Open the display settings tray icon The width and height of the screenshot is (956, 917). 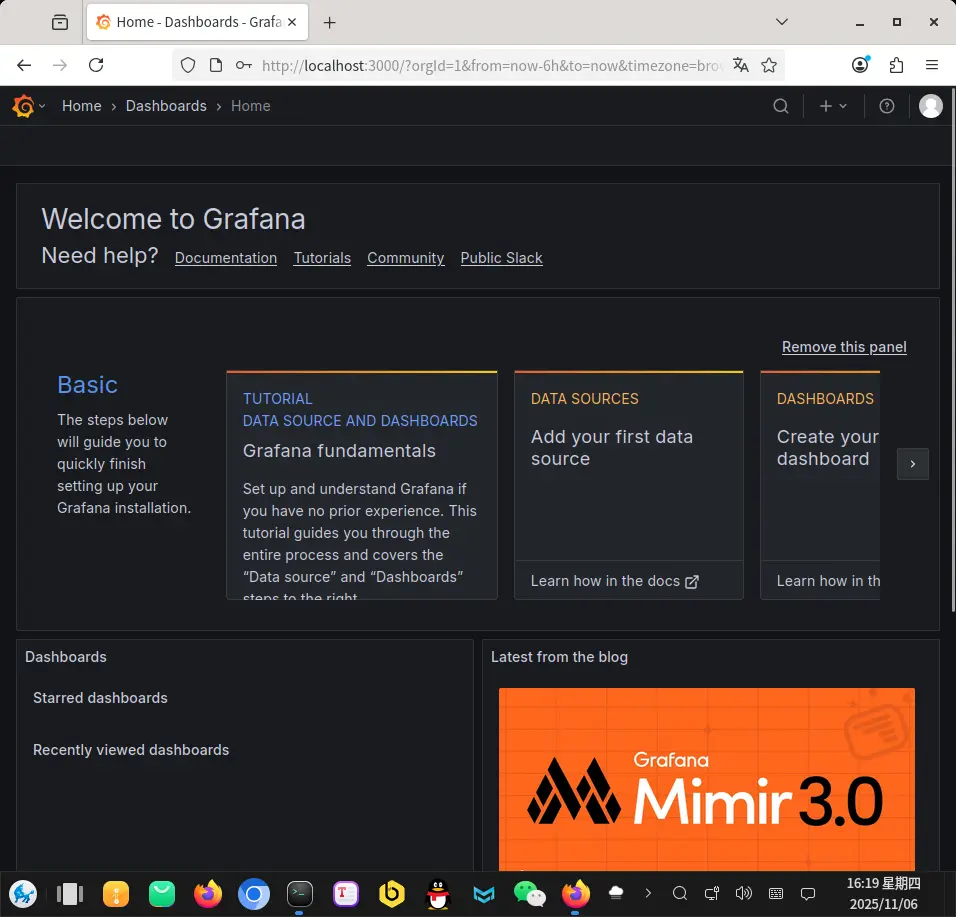[712, 893]
